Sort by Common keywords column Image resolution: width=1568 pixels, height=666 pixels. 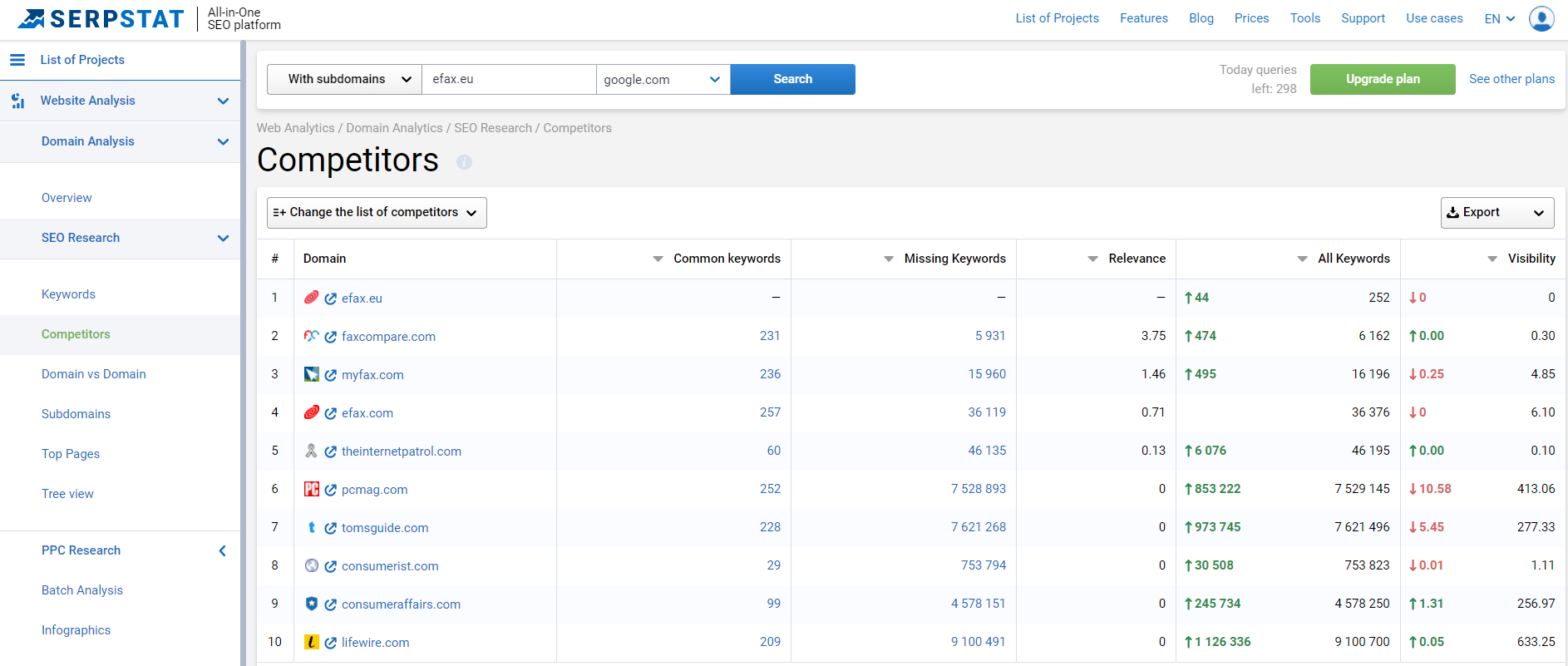[717, 259]
